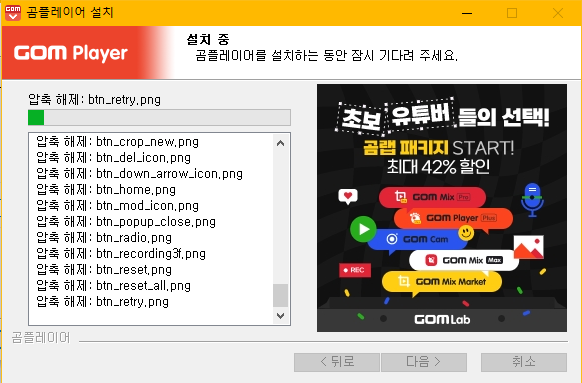Minimize the installer window
The image size is (582, 383).
click(x=467, y=13)
